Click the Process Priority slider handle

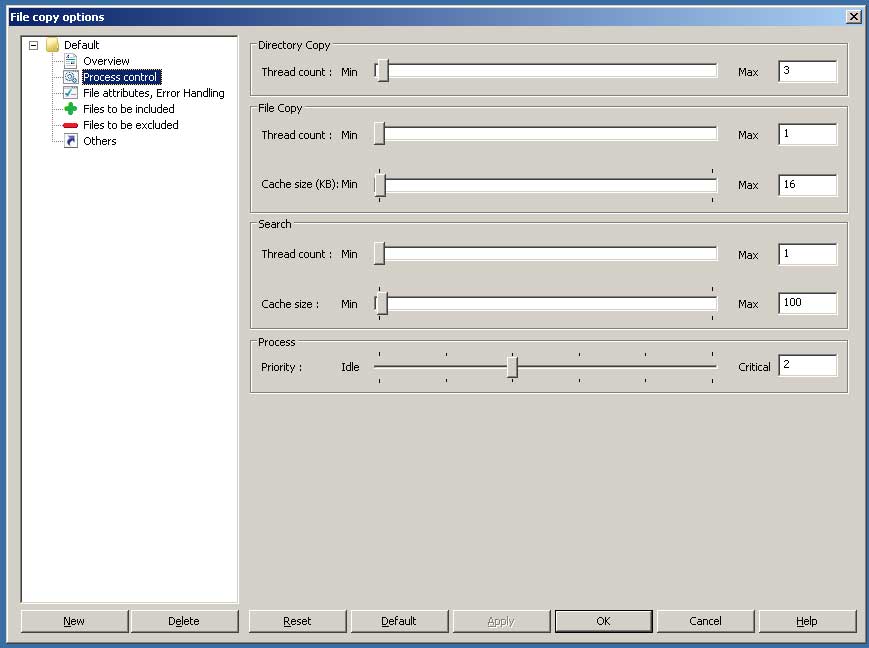click(512, 367)
